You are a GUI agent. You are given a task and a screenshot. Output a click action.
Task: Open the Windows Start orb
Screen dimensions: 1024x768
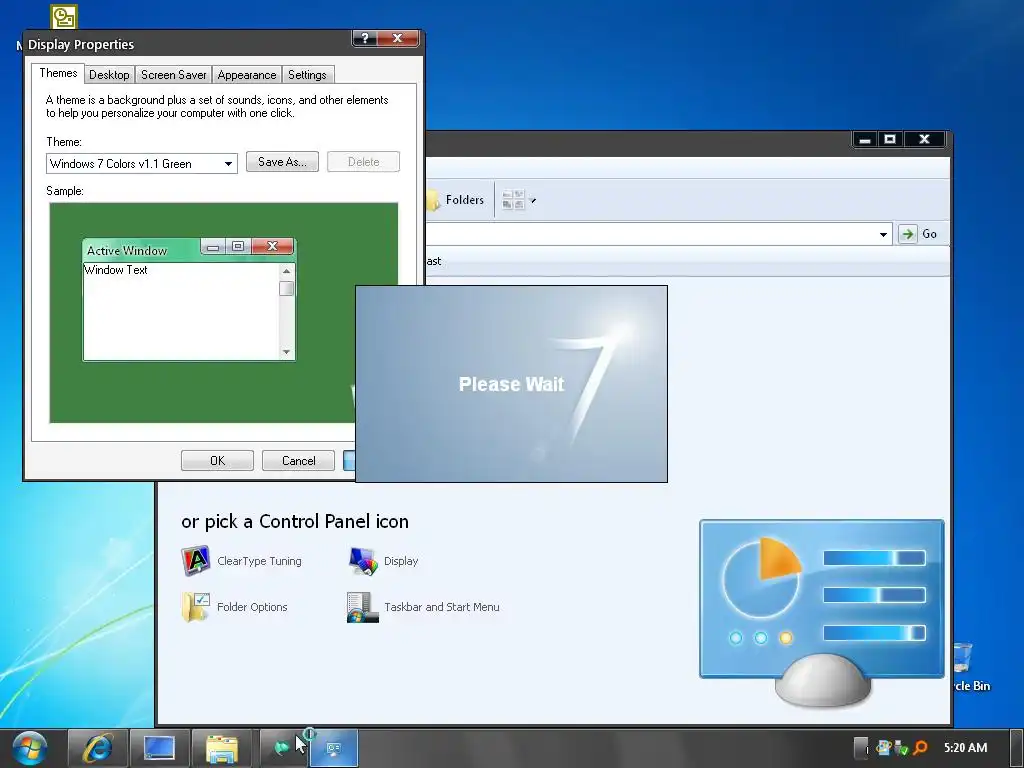tap(29, 748)
